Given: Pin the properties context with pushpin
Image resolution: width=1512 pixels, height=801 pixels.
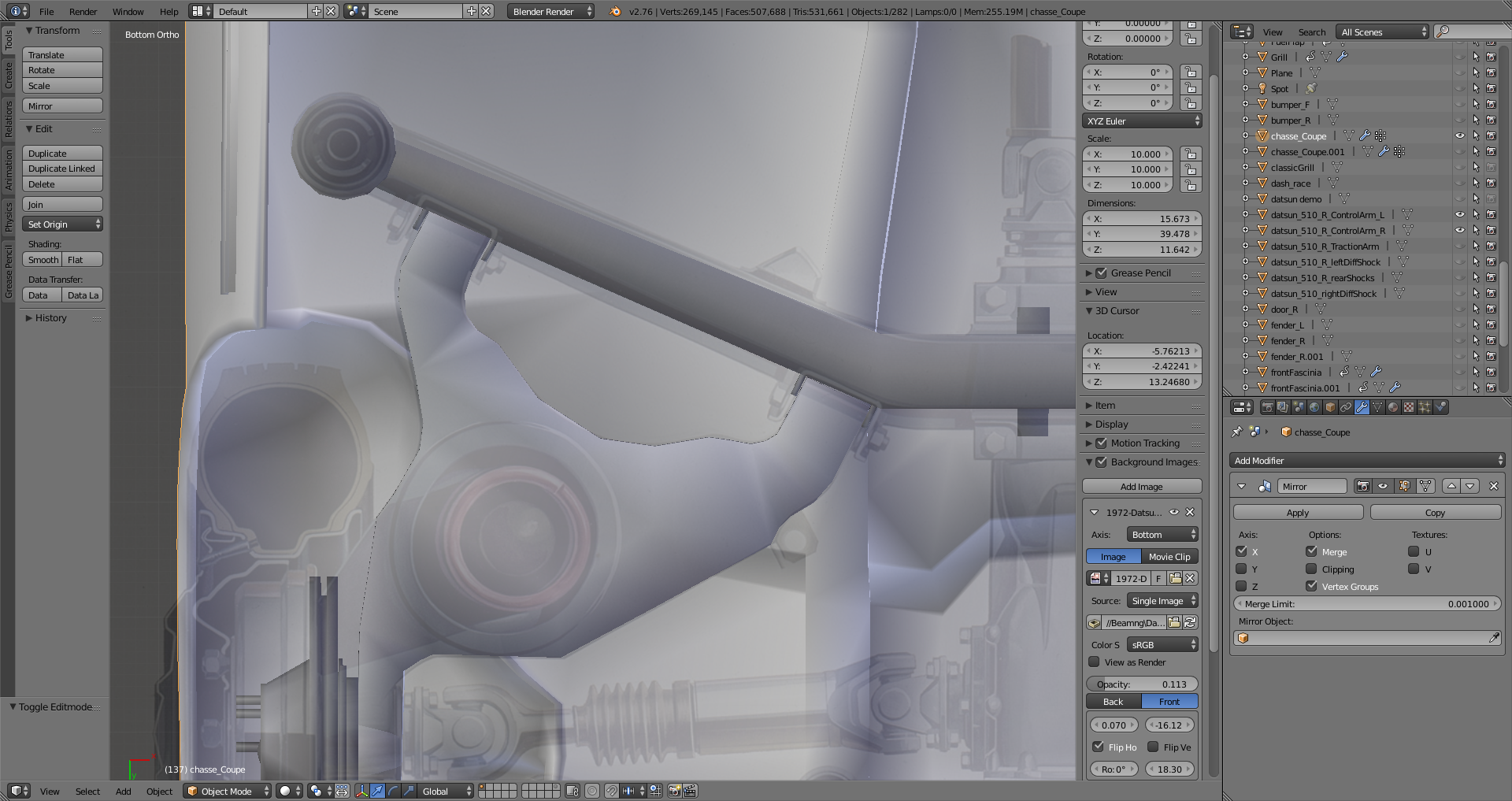Looking at the screenshot, I should point(1236,432).
